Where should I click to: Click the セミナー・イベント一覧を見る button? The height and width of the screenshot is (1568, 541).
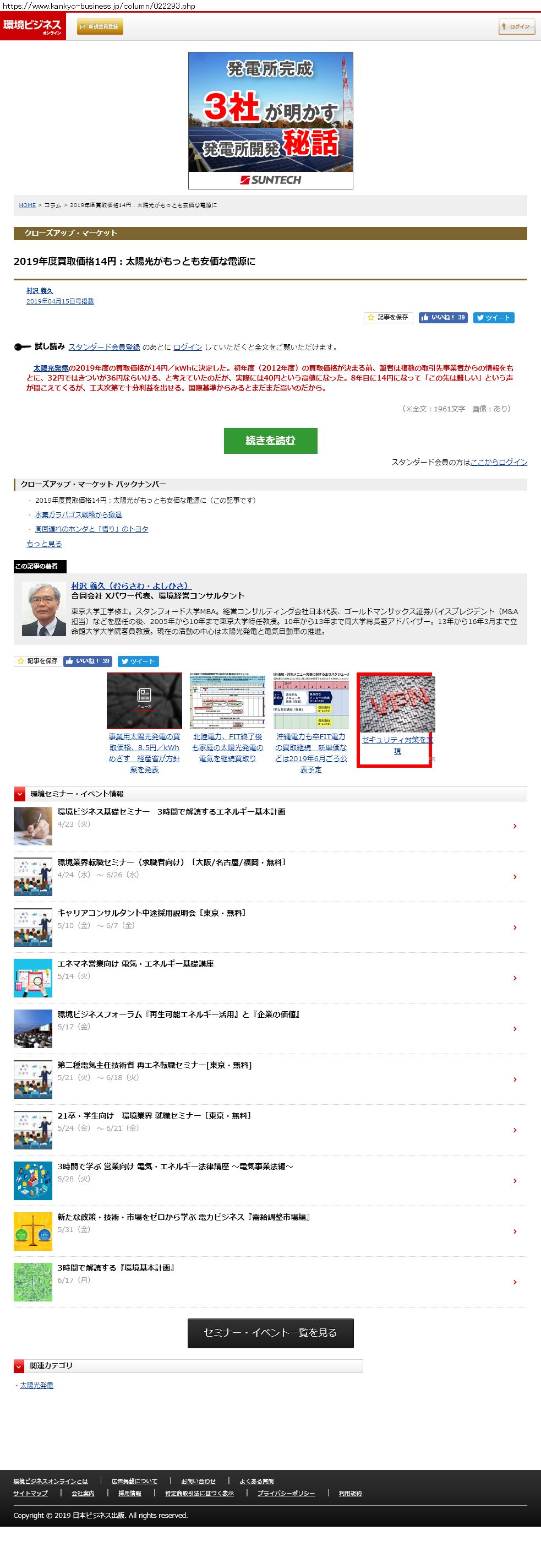[270, 1332]
